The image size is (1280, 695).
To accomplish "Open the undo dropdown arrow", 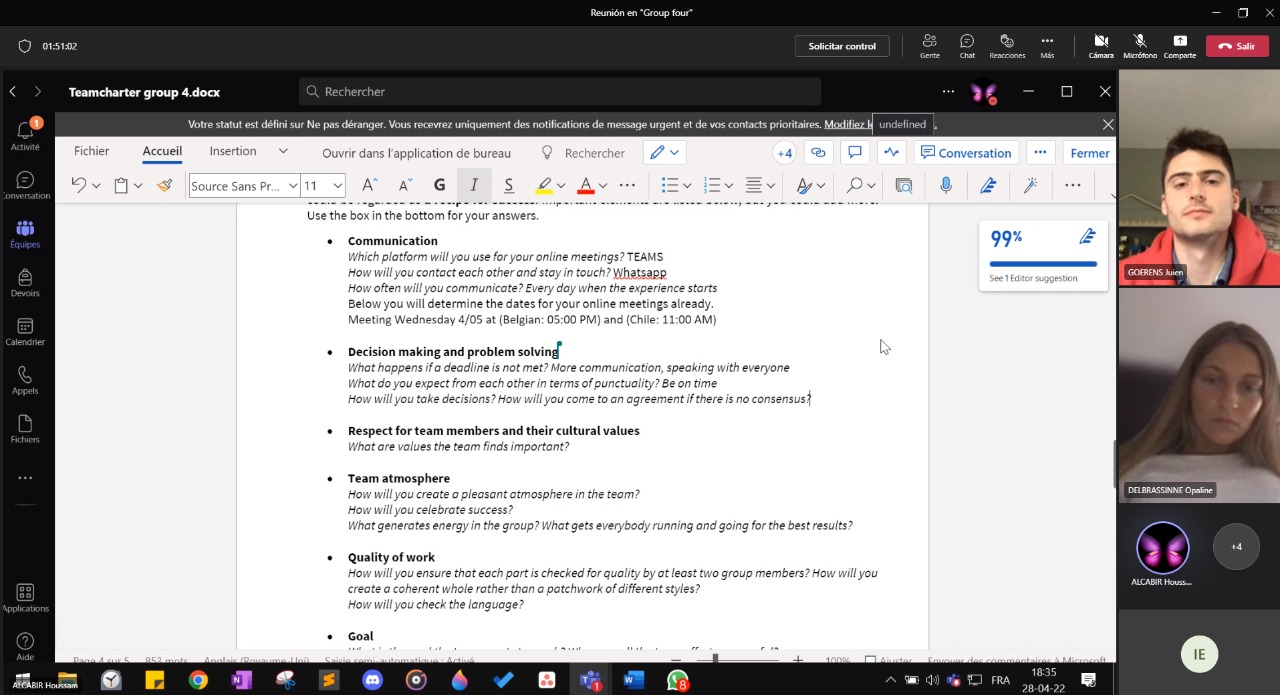I will 96,185.
